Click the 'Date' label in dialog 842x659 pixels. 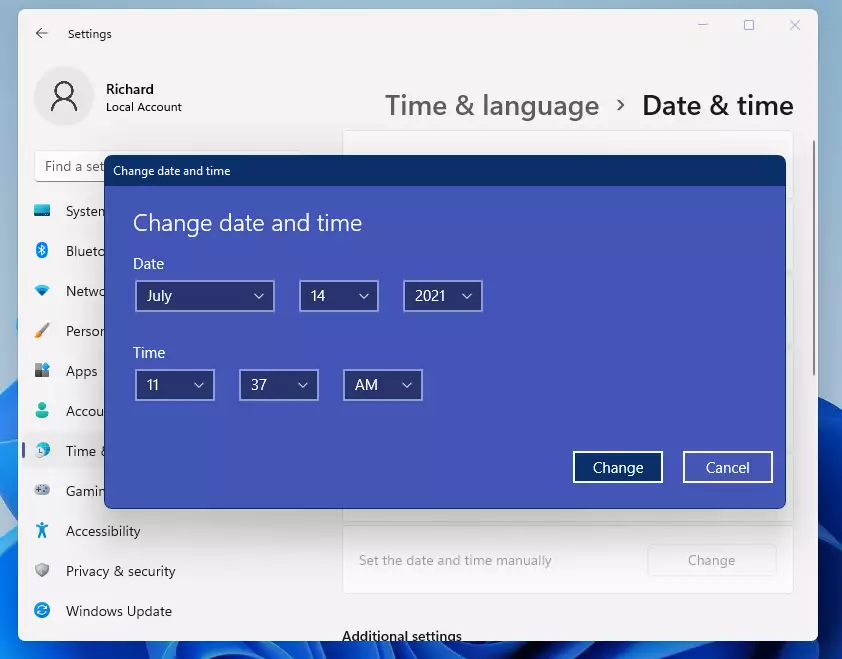[x=148, y=264]
